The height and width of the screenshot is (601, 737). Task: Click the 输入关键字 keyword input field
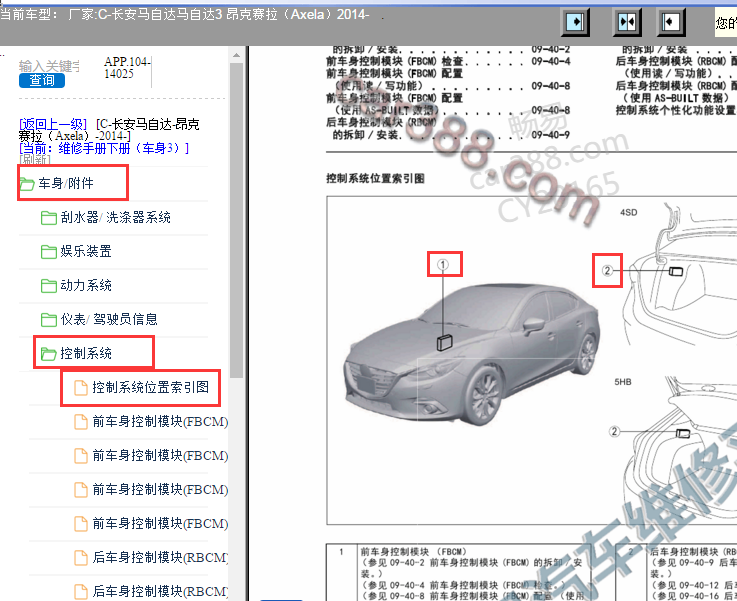pos(49,66)
